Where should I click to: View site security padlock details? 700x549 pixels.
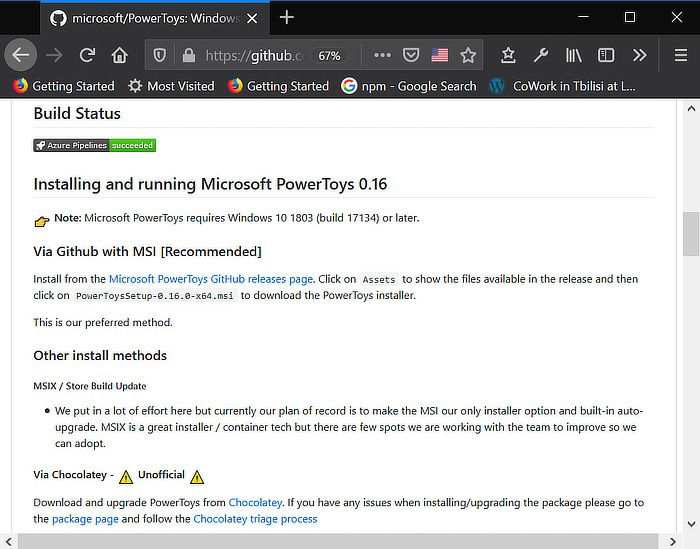click(189, 55)
